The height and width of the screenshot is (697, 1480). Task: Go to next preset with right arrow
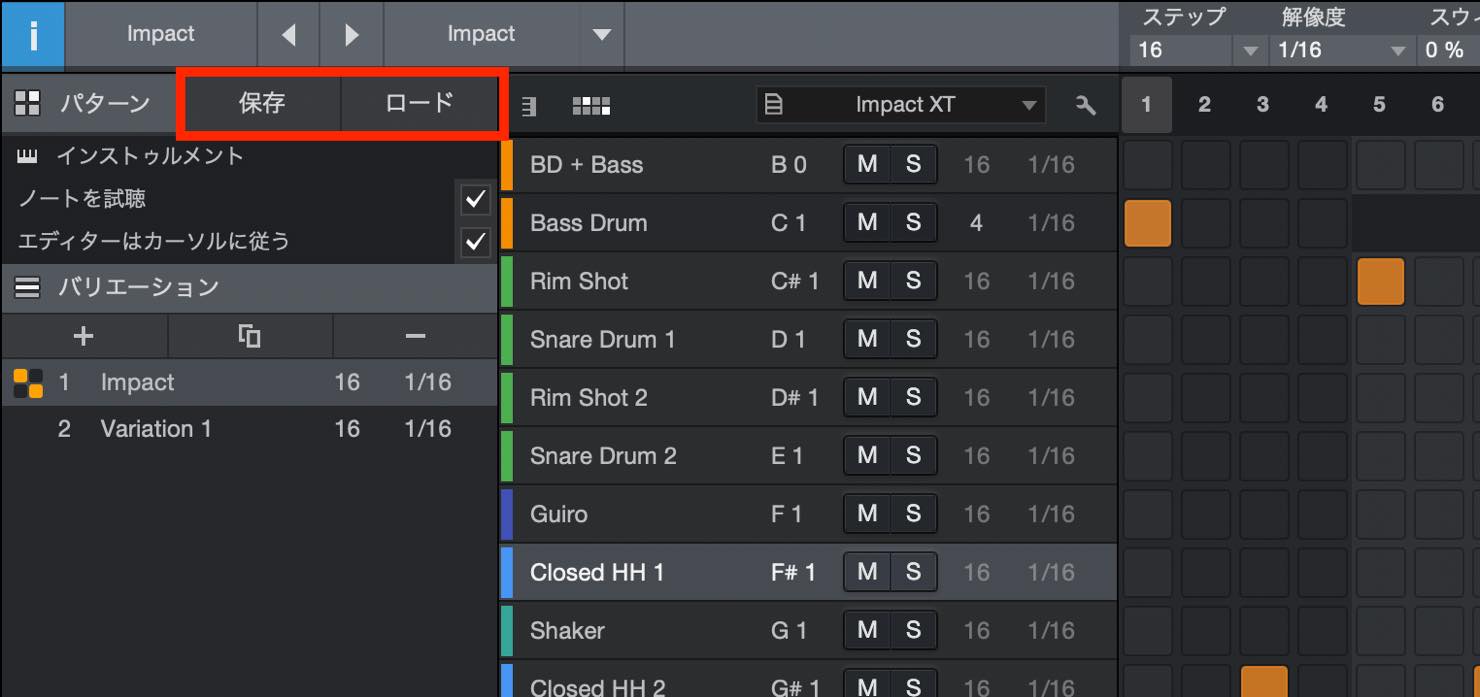351,35
